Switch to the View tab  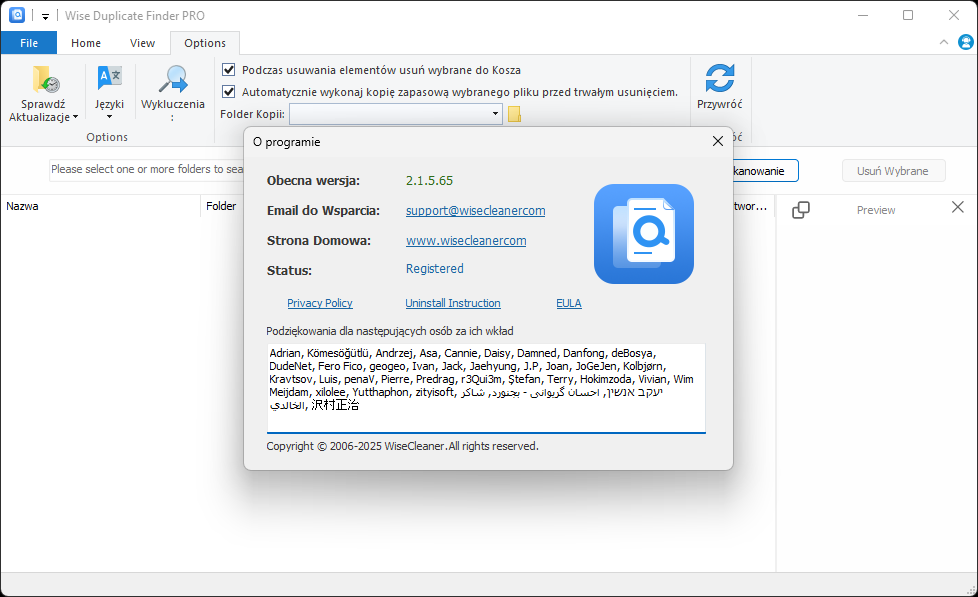pos(142,43)
